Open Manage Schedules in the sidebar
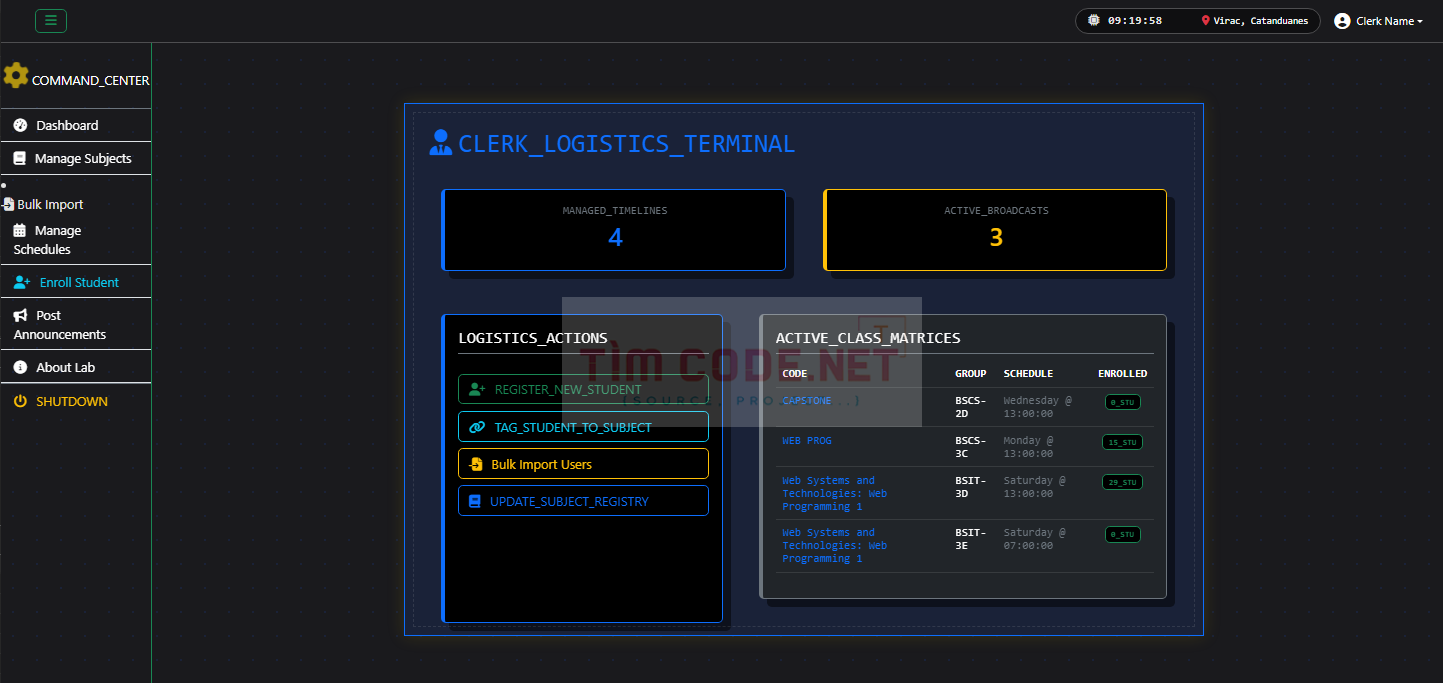 [x=76, y=240]
